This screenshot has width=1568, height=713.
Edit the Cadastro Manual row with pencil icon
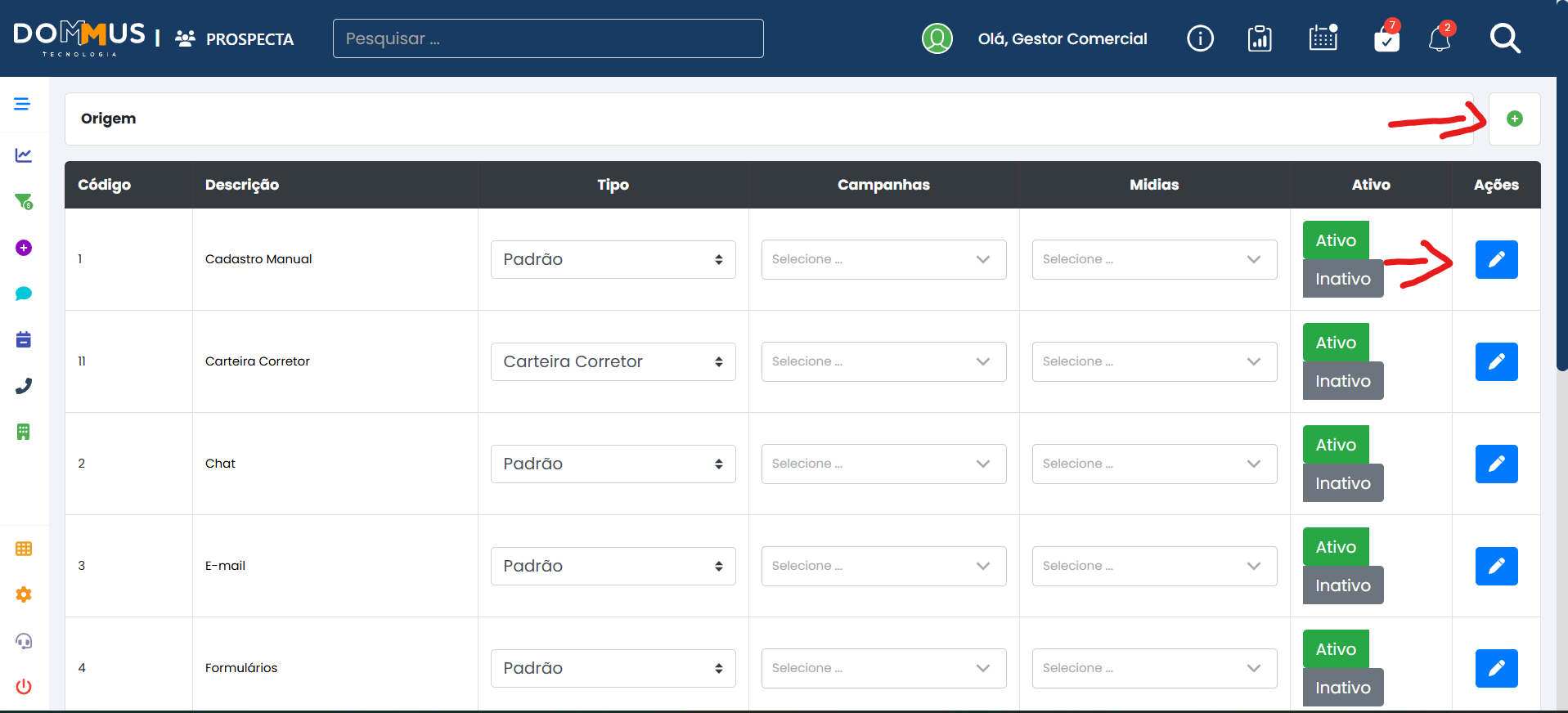point(1496,259)
